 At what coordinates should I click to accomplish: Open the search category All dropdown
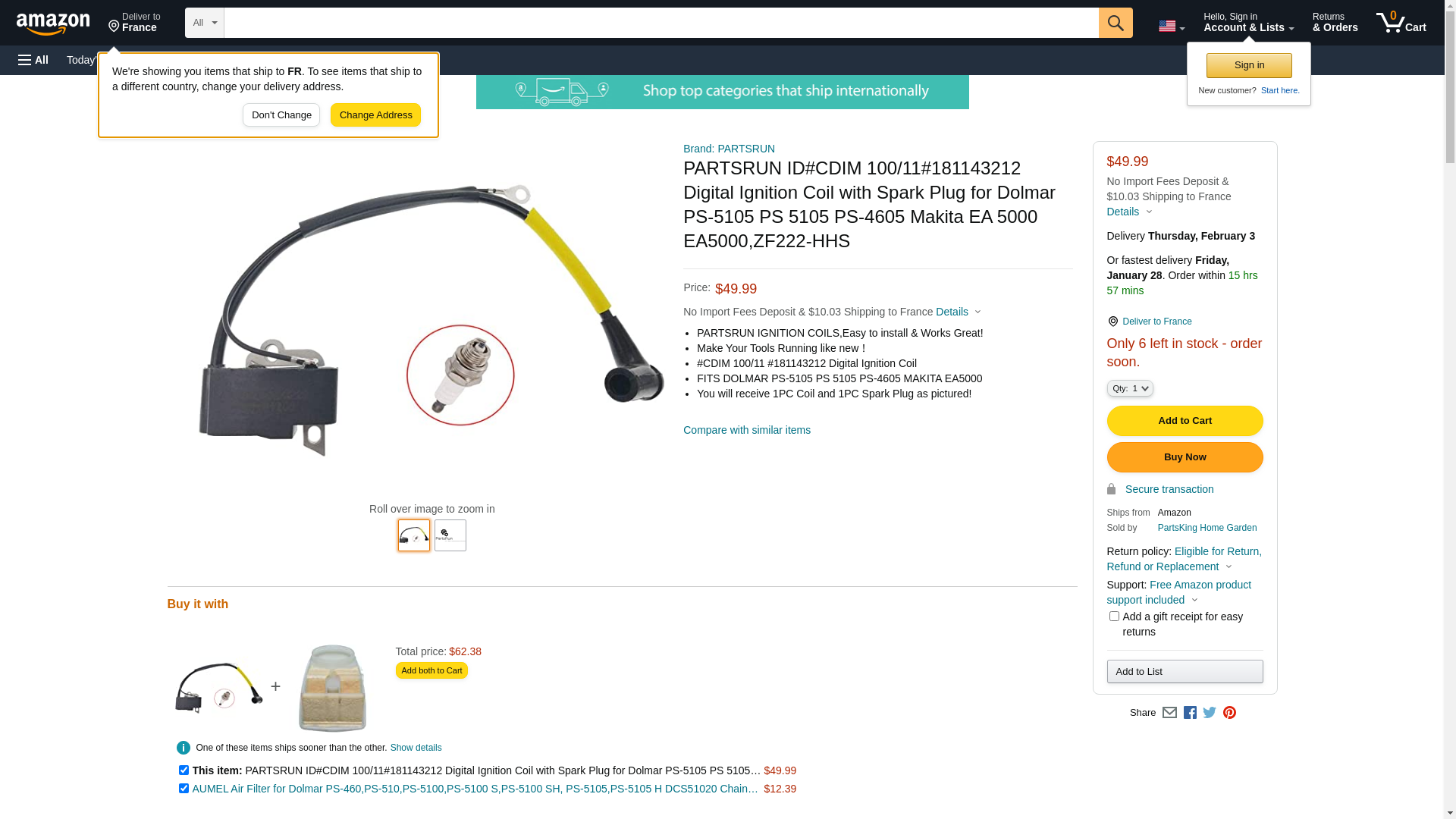pyautogui.click(x=204, y=23)
